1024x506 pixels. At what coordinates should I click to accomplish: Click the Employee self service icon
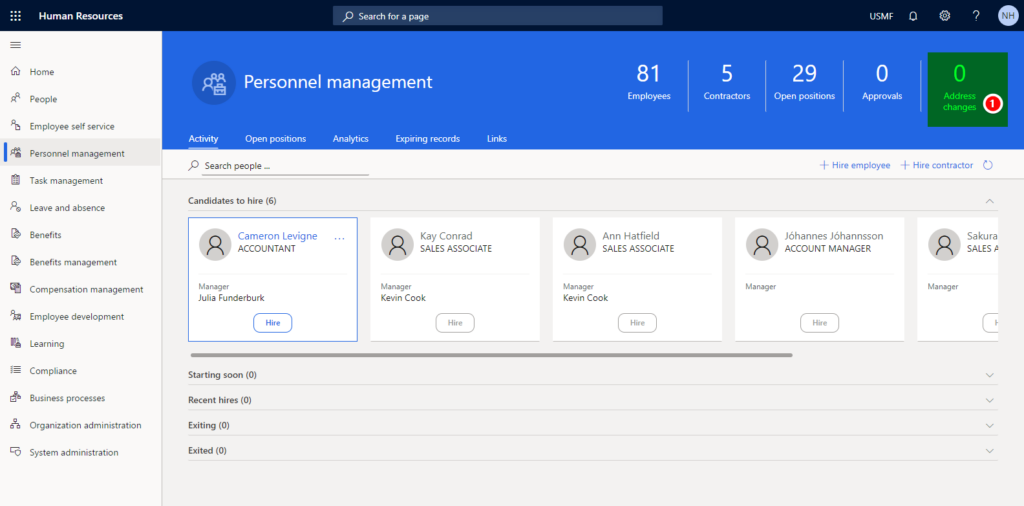16,126
